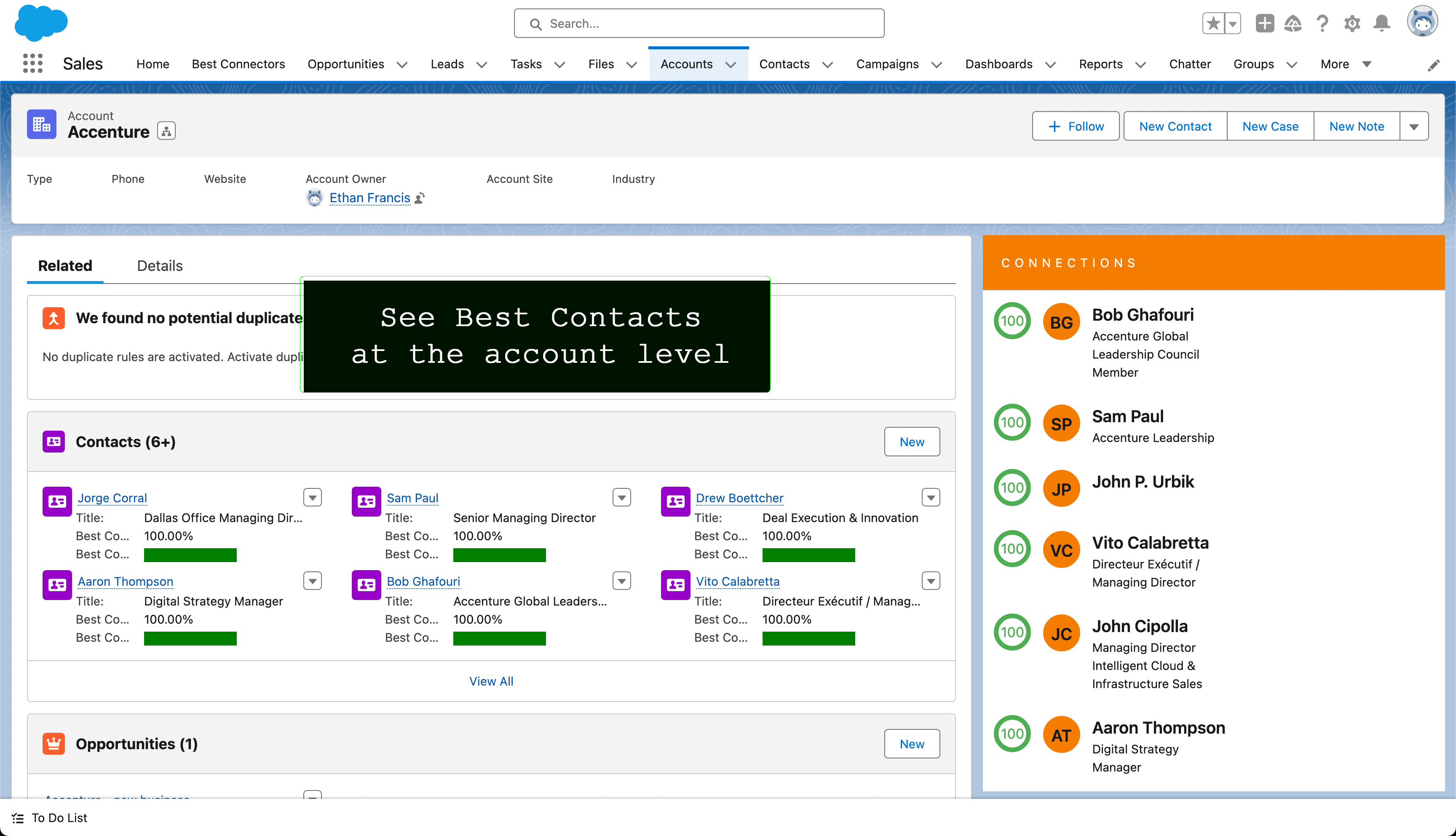Go to the Home tab
The width and height of the screenshot is (1456, 836).
pos(153,64)
